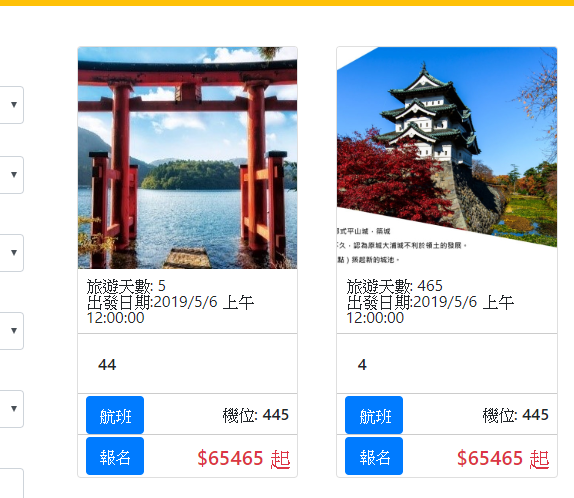
Task: Open the Japanese castle tour image
Action: click(x=447, y=158)
